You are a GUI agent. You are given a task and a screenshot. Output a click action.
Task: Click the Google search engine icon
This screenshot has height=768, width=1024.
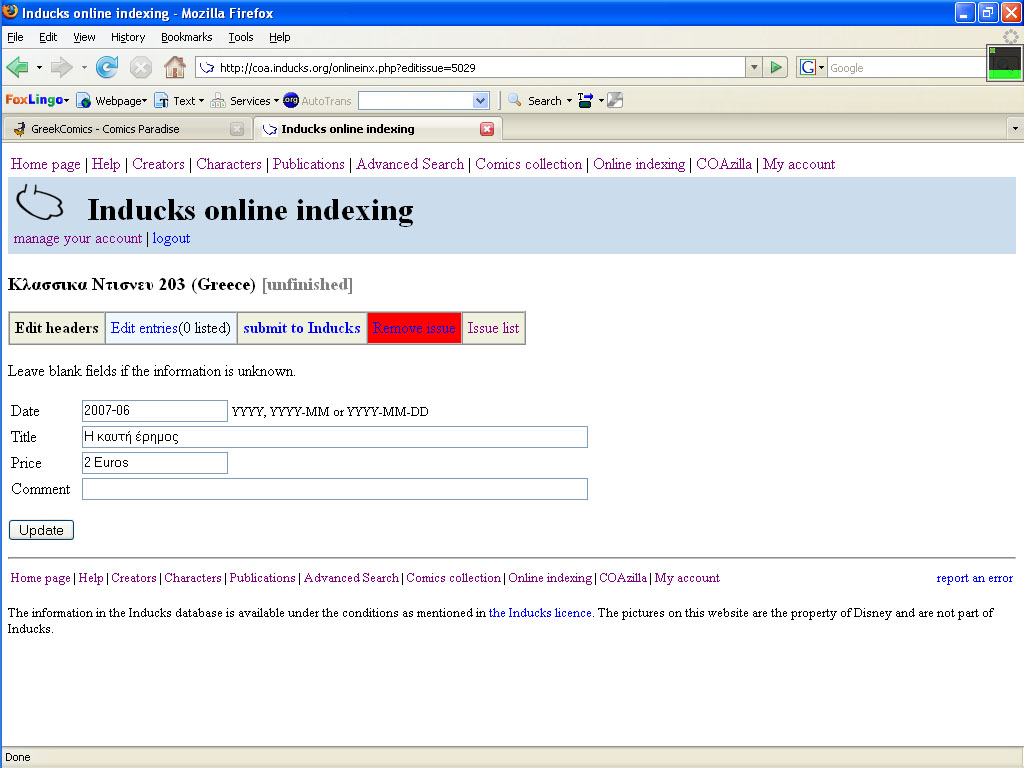pos(807,67)
